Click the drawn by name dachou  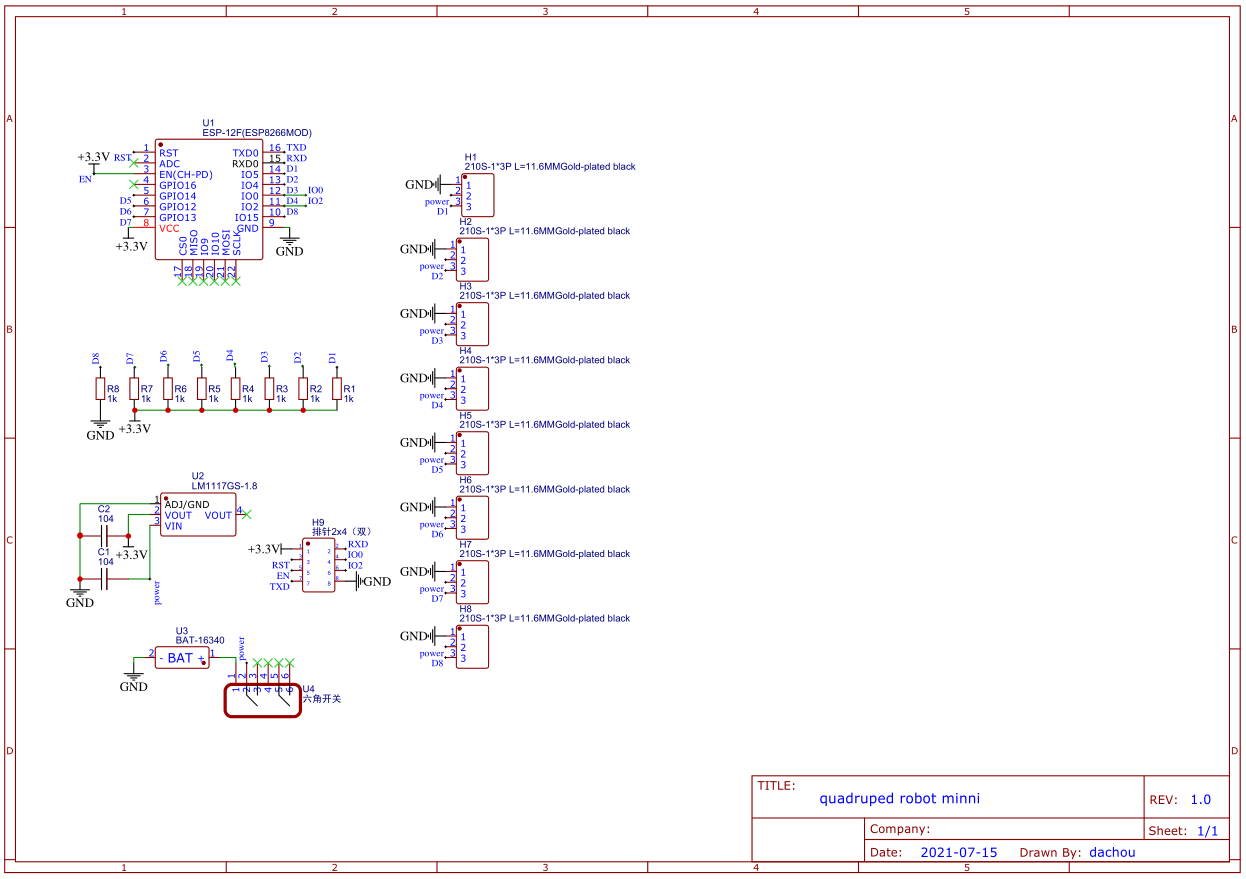(x=1112, y=853)
